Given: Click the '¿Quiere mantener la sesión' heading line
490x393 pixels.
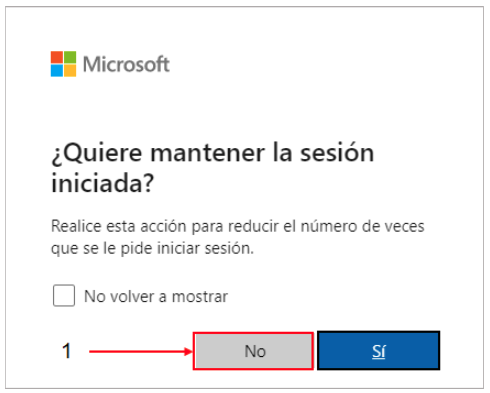Looking at the screenshot, I should point(213,153).
